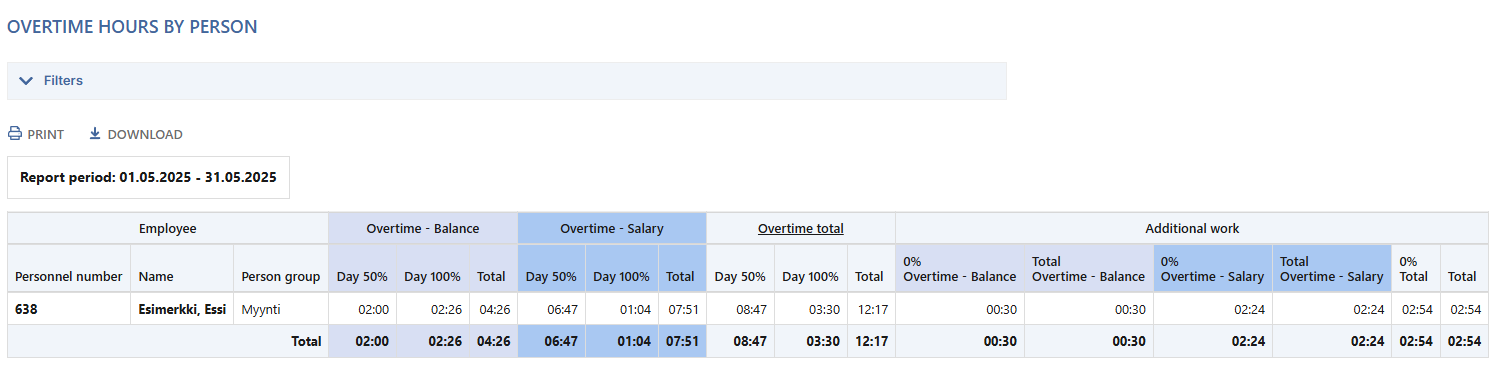Screen dimensions: 1491x365
Task: Click the download arrow icon
Action: pyautogui.click(x=95, y=134)
